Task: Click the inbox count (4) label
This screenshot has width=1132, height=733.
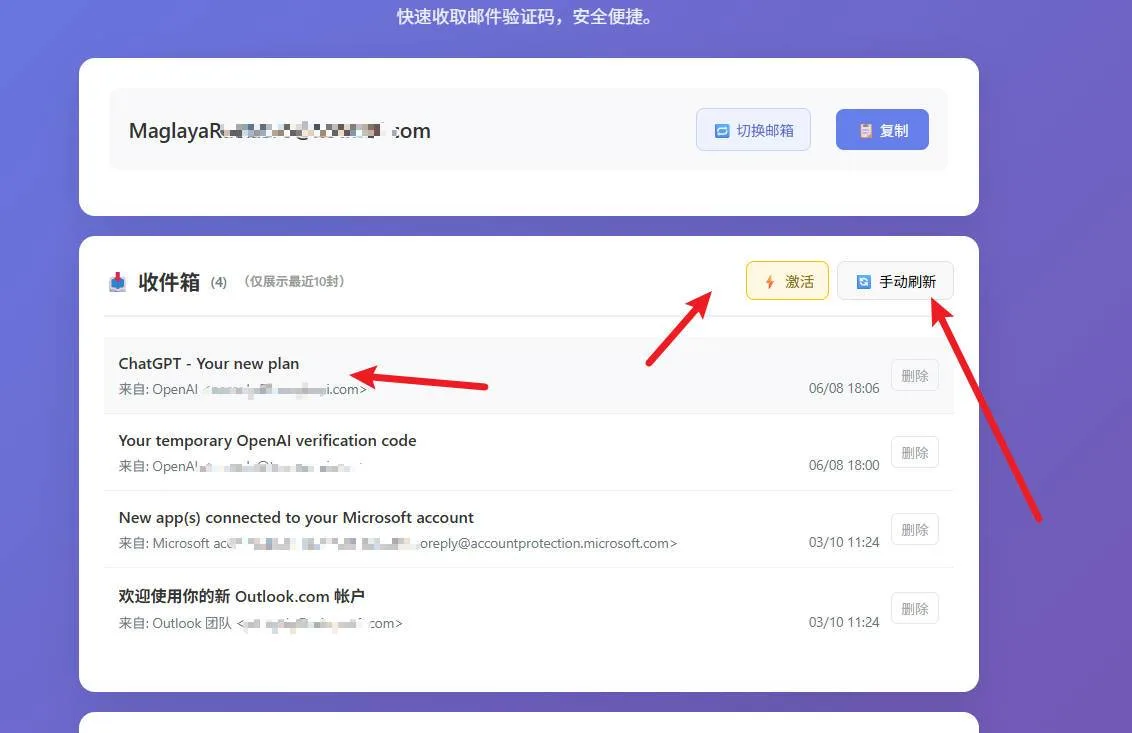Action: pos(219,282)
